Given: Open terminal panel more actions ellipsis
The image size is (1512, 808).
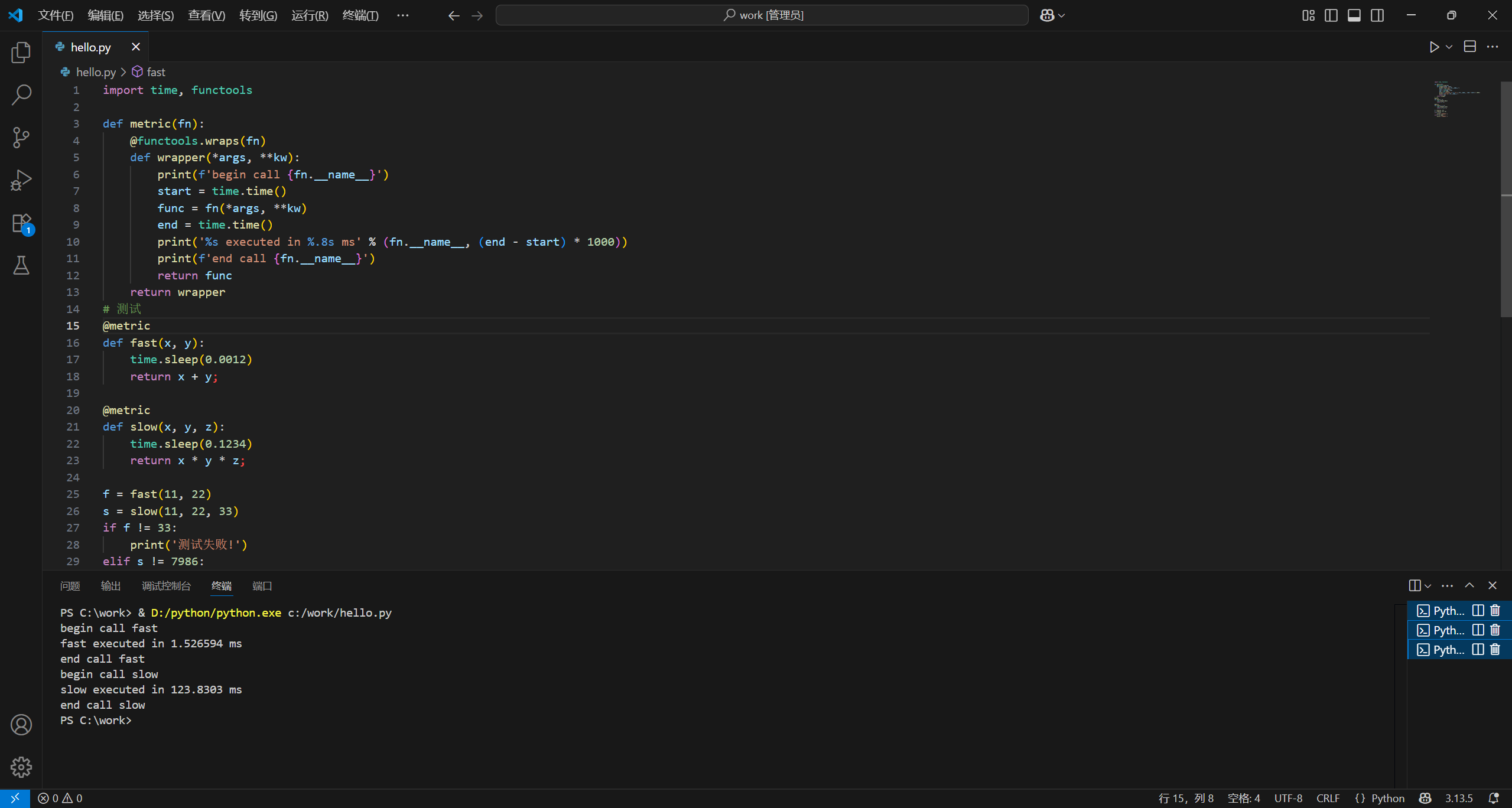Looking at the screenshot, I should [1447, 585].
